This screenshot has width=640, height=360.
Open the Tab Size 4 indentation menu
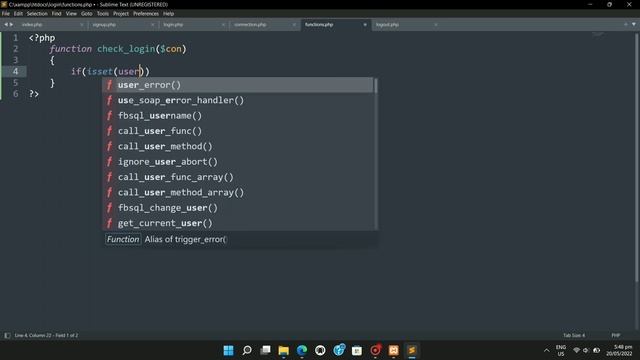pos(574,336)
